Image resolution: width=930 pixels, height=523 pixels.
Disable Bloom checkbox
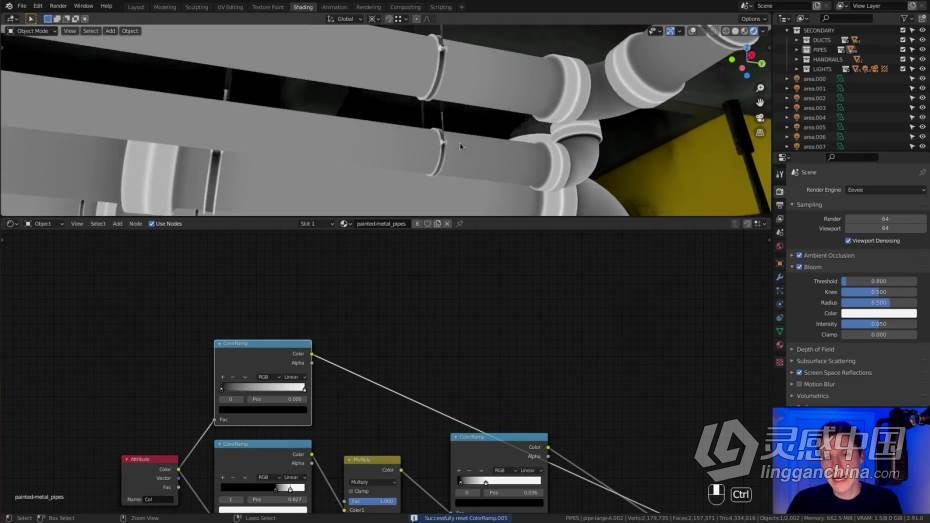coord(799,267)
